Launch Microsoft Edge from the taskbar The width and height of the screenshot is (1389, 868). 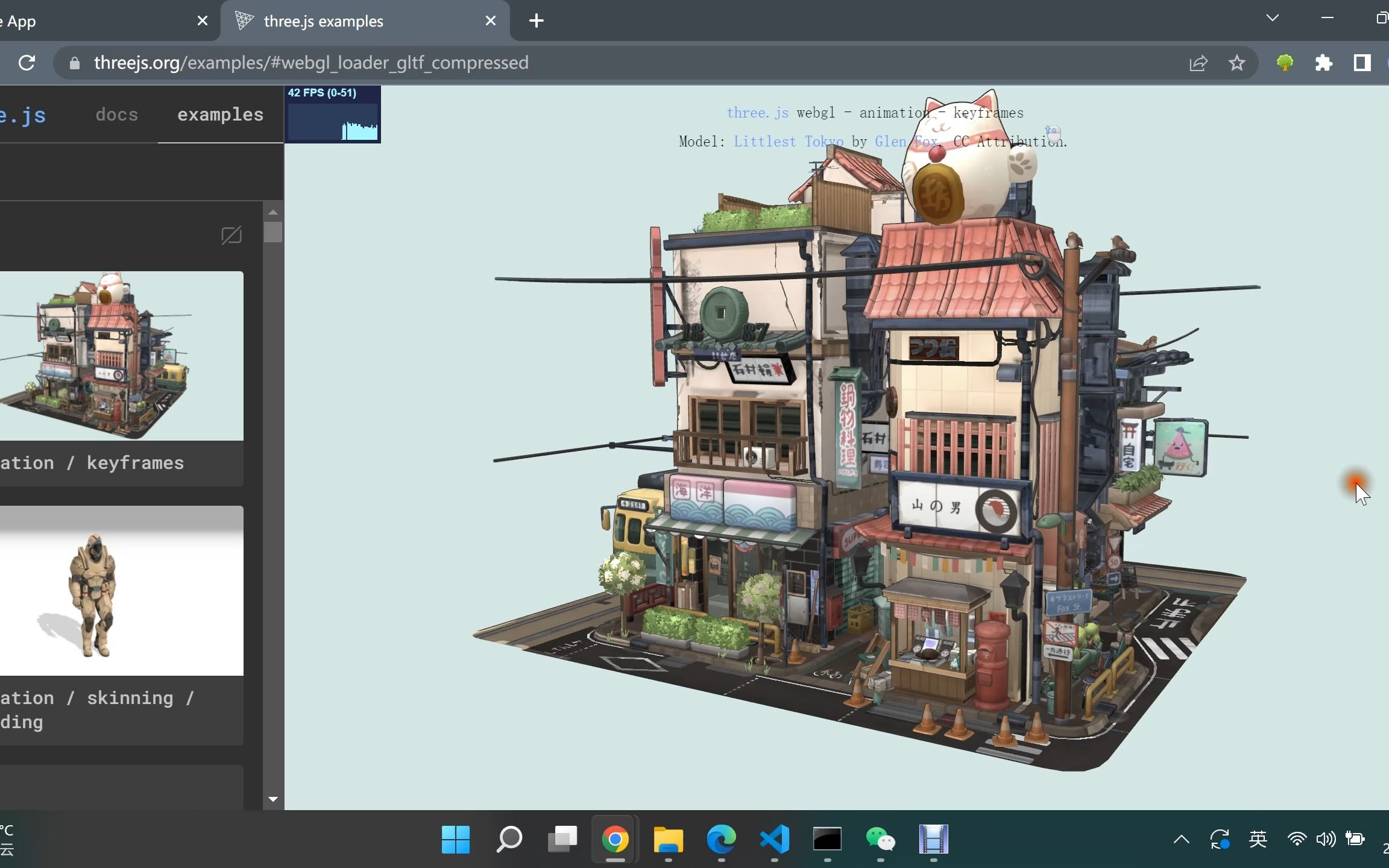coord(721,839)
